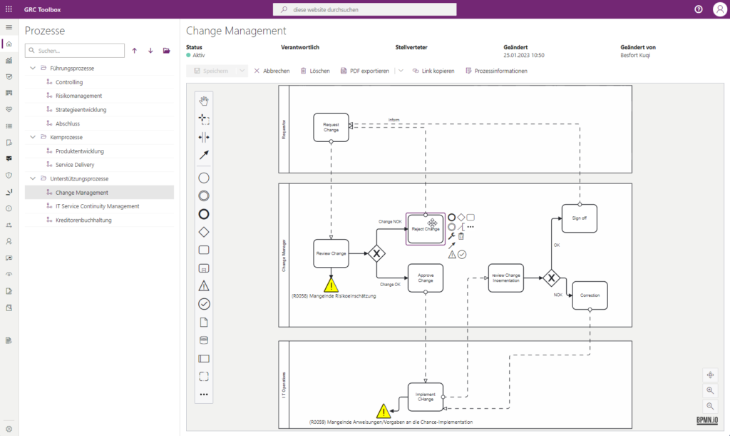
Task: Create a start event from palette
Action: point(204,178)
